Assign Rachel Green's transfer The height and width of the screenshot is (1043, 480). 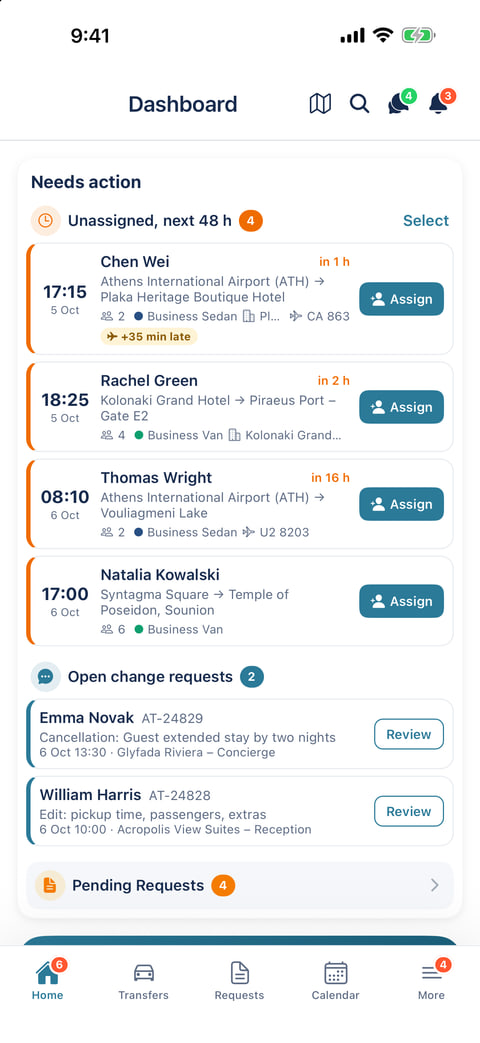(402, 407)
